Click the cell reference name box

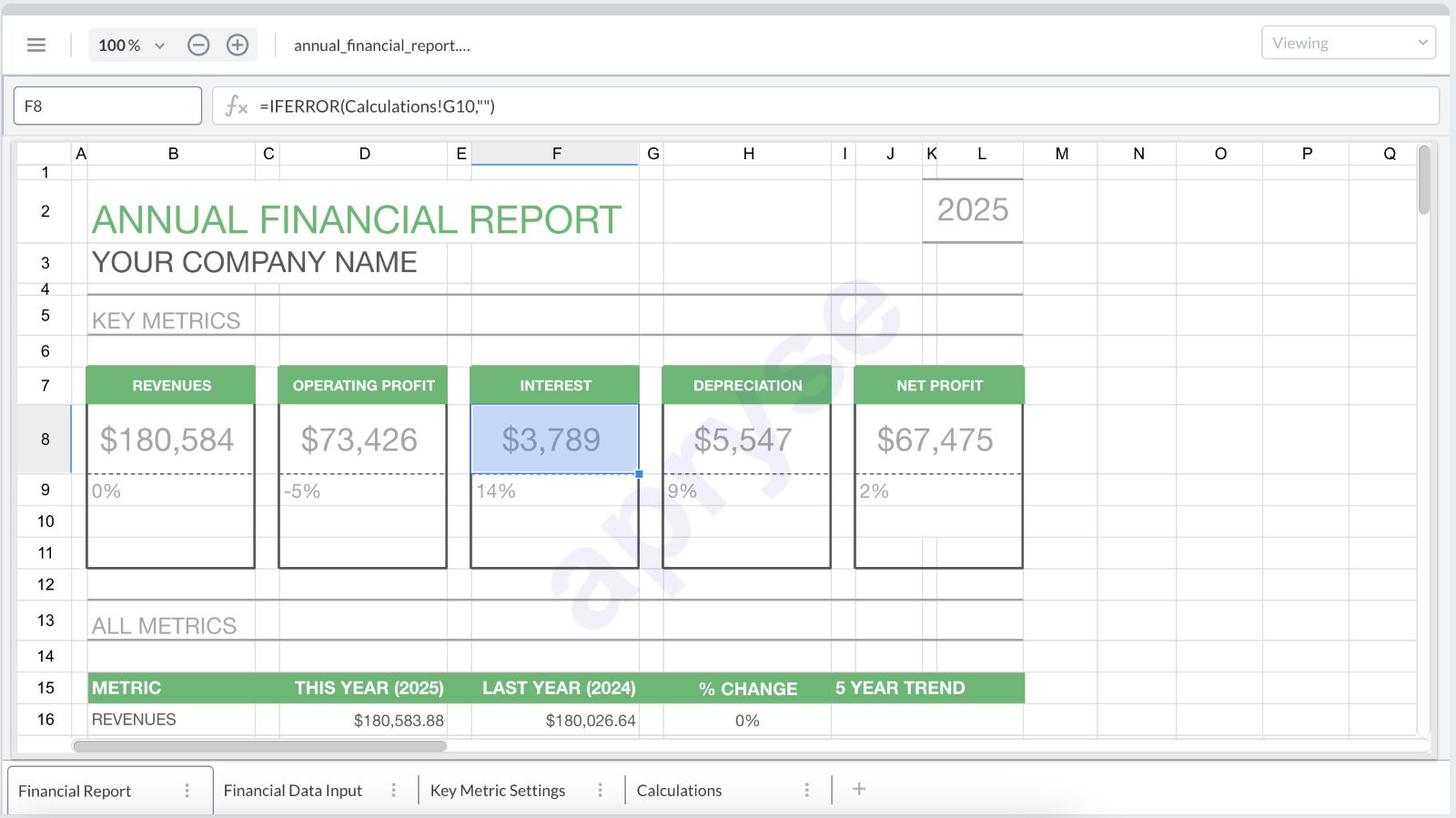coord(107,106)
